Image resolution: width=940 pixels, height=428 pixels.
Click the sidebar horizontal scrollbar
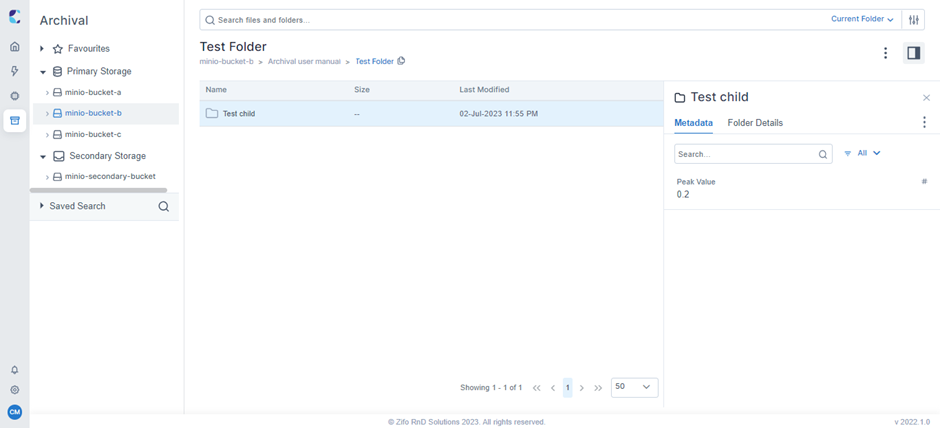click(98, 191)
